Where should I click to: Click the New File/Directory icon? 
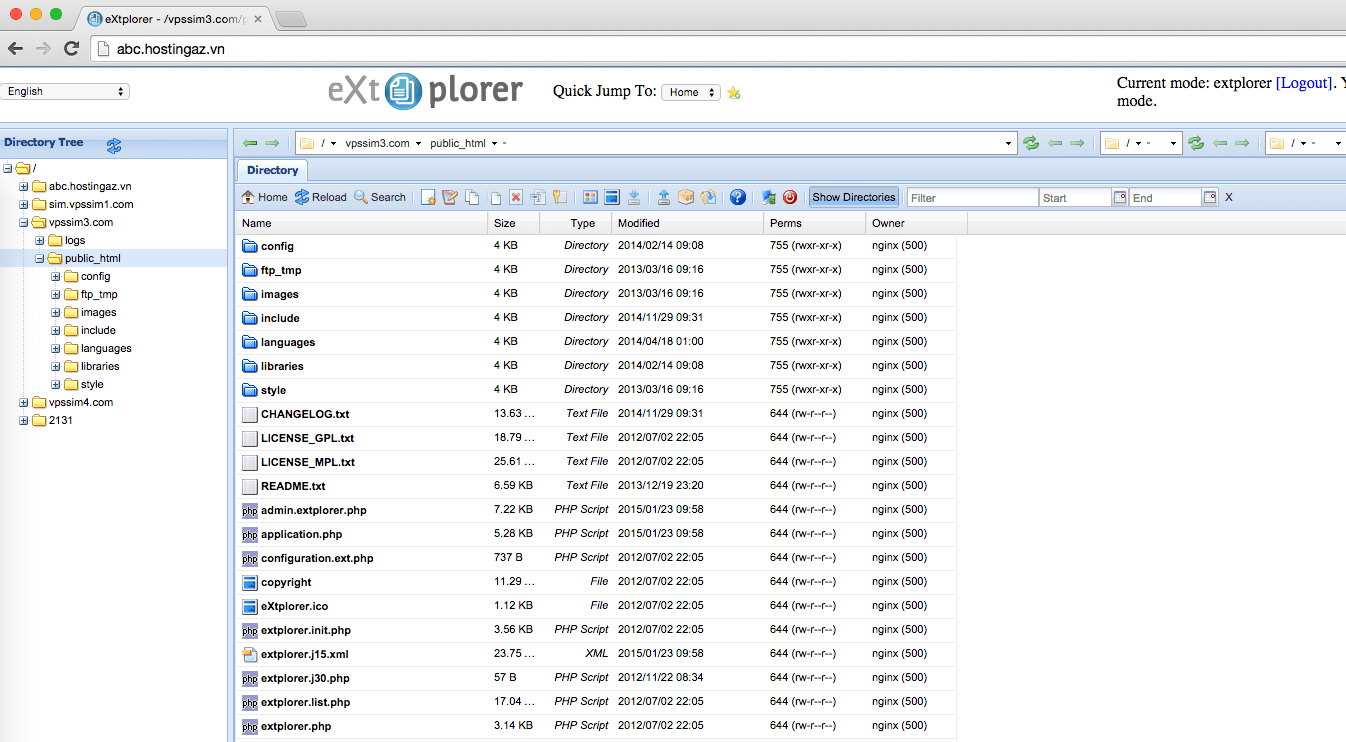click(x=428, y=197)
